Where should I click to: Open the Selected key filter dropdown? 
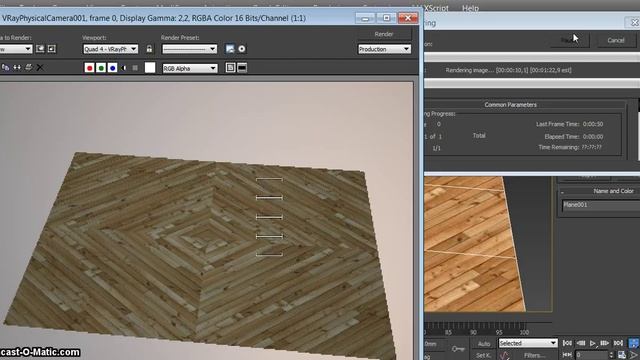point(528,343)
